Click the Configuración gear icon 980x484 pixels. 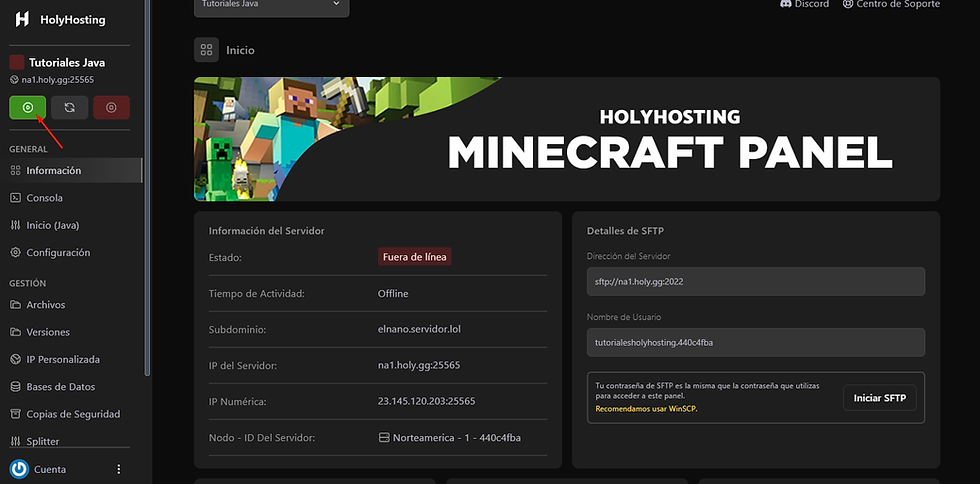(x=16, y=253)
